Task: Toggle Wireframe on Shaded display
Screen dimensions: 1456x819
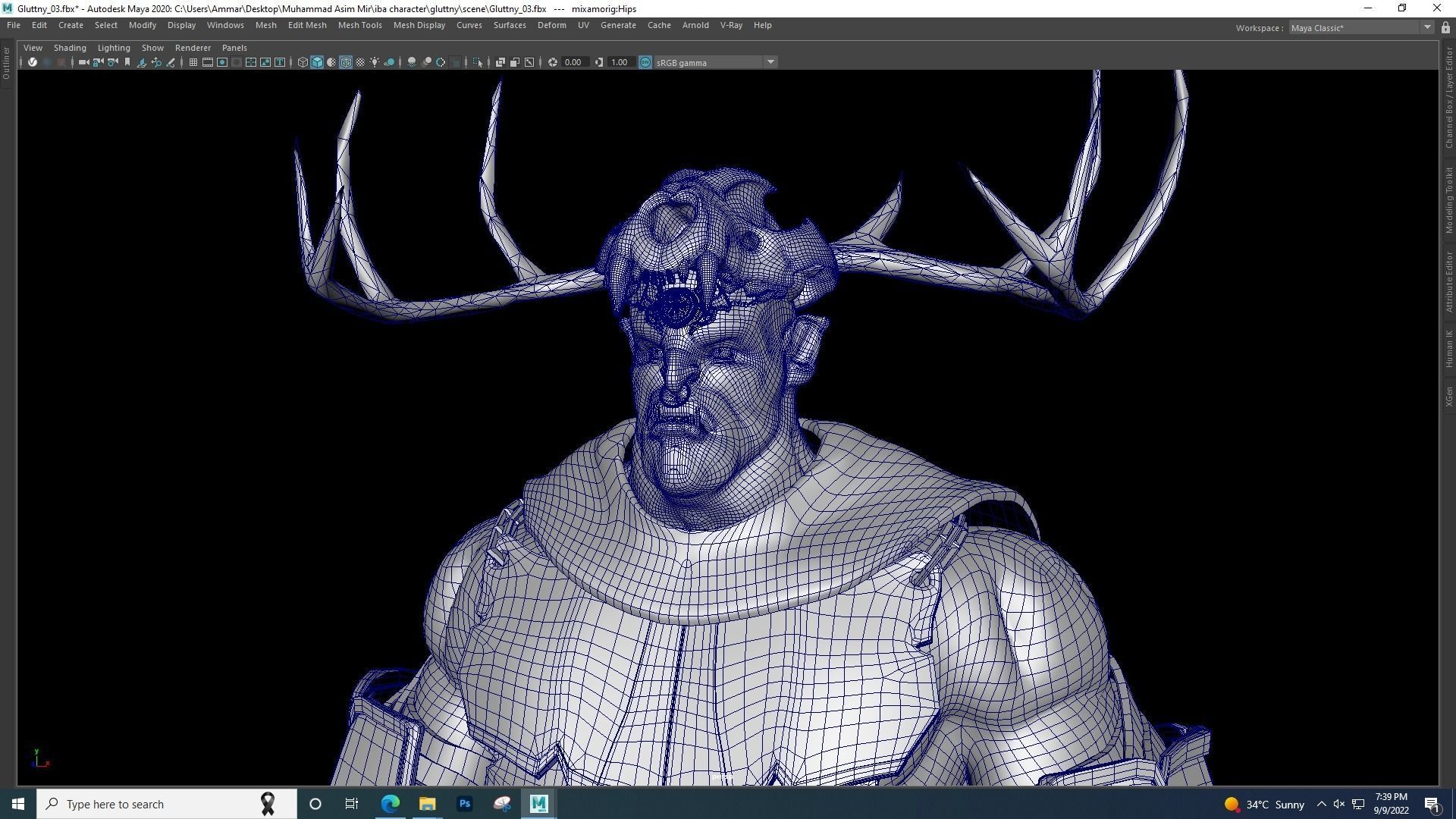Action: (x=346, y=62)
